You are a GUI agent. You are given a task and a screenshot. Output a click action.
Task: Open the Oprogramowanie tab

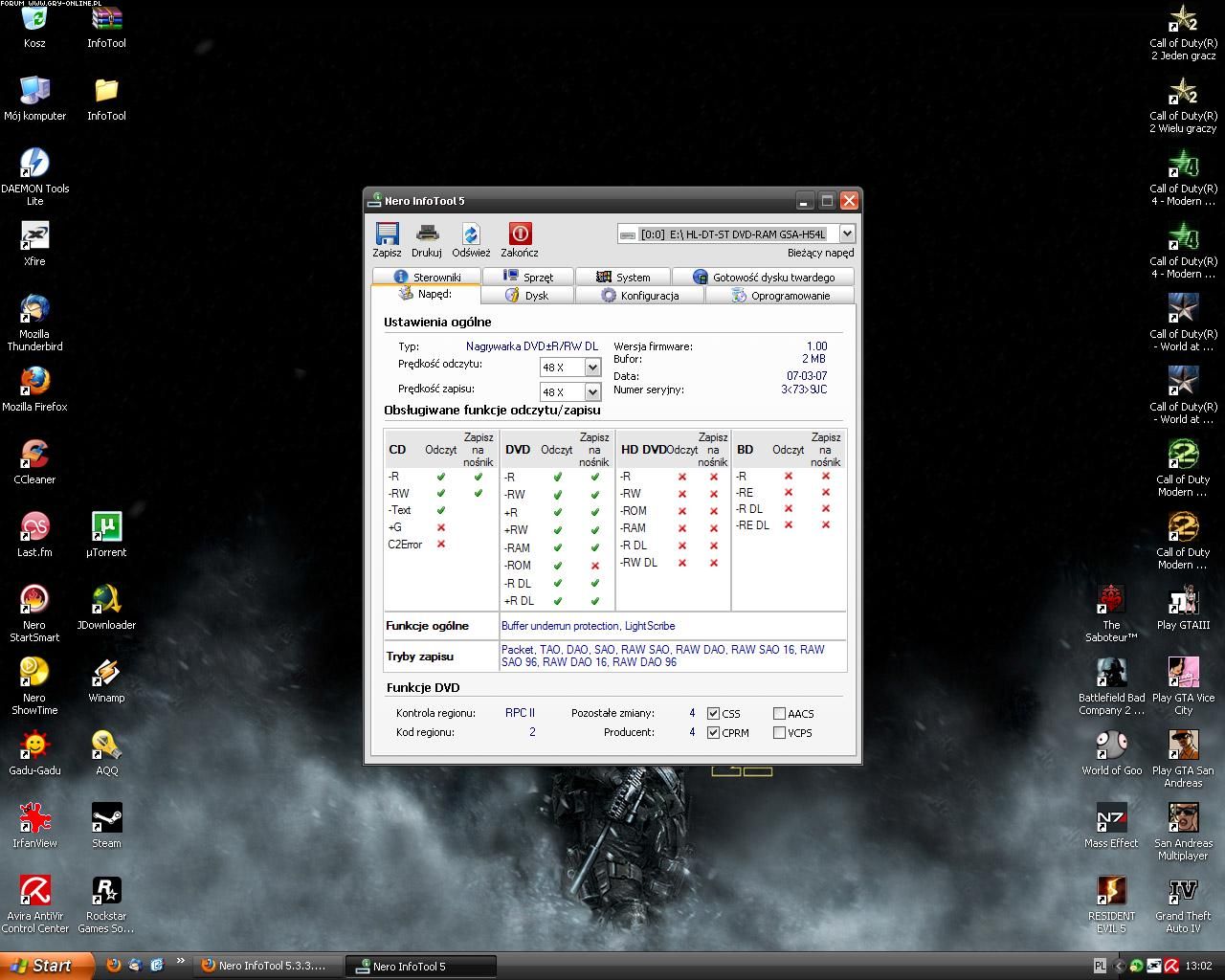(x=780, y=296)
